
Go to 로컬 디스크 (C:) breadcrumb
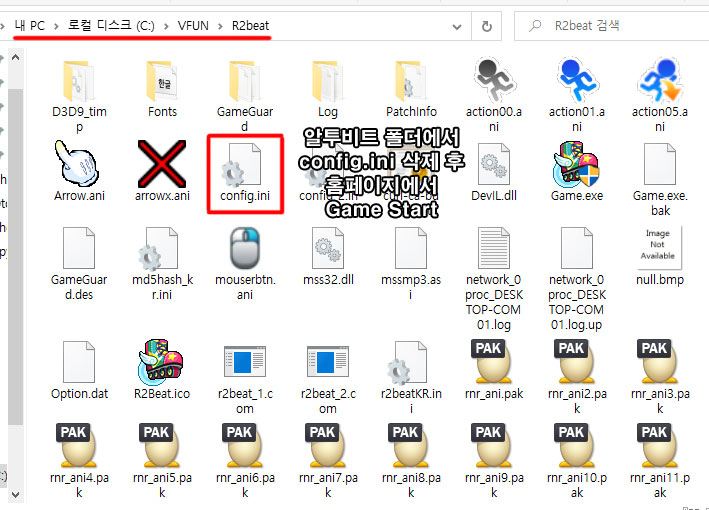[x=111, y=26]
